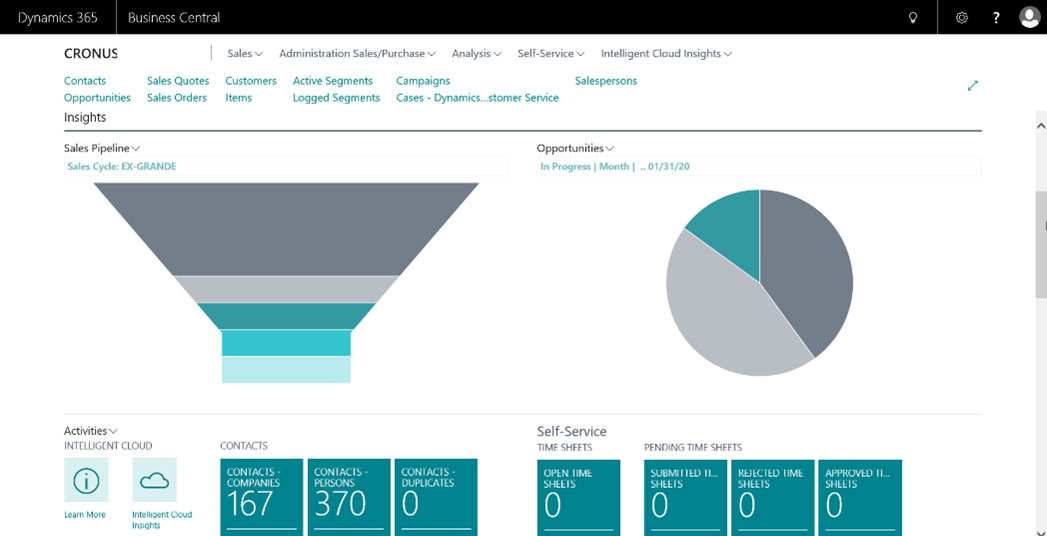Open the Contacts - Companies tile
This screenshot has height=536, width=1047.
[x=261, y=497]
